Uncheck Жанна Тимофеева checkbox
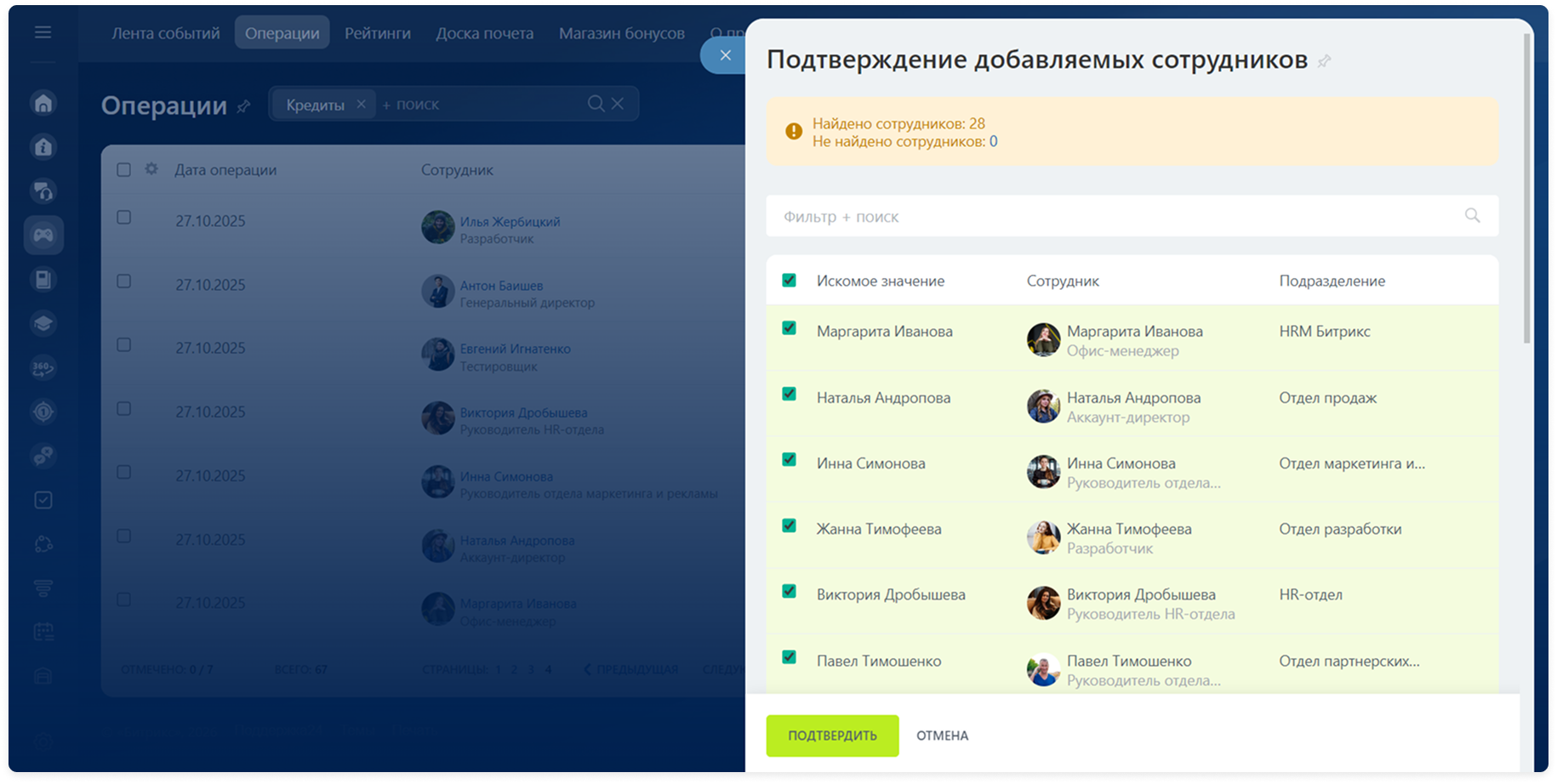This screenshot has height=784, width=1557. [789, 526]
